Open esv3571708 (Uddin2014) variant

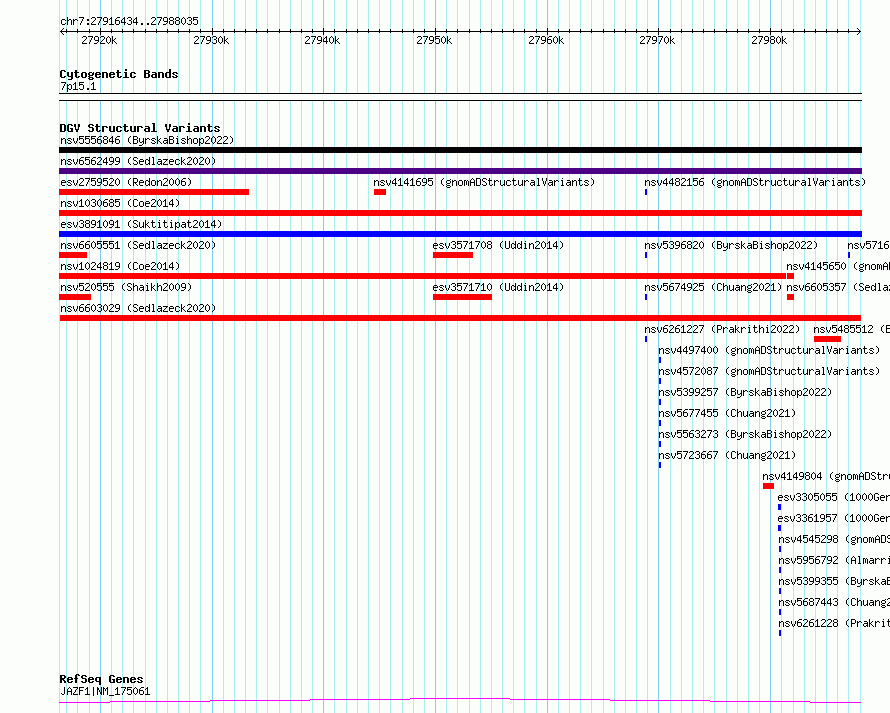point(498,245)
